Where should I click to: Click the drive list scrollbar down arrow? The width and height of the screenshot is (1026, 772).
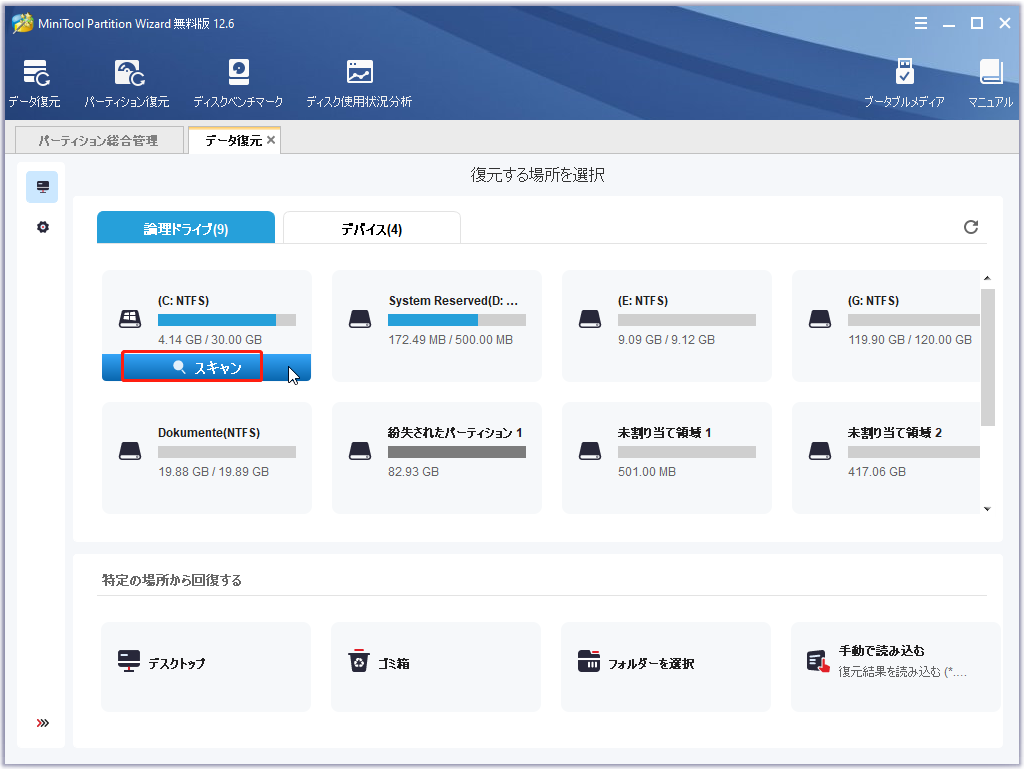pos(987,509)
